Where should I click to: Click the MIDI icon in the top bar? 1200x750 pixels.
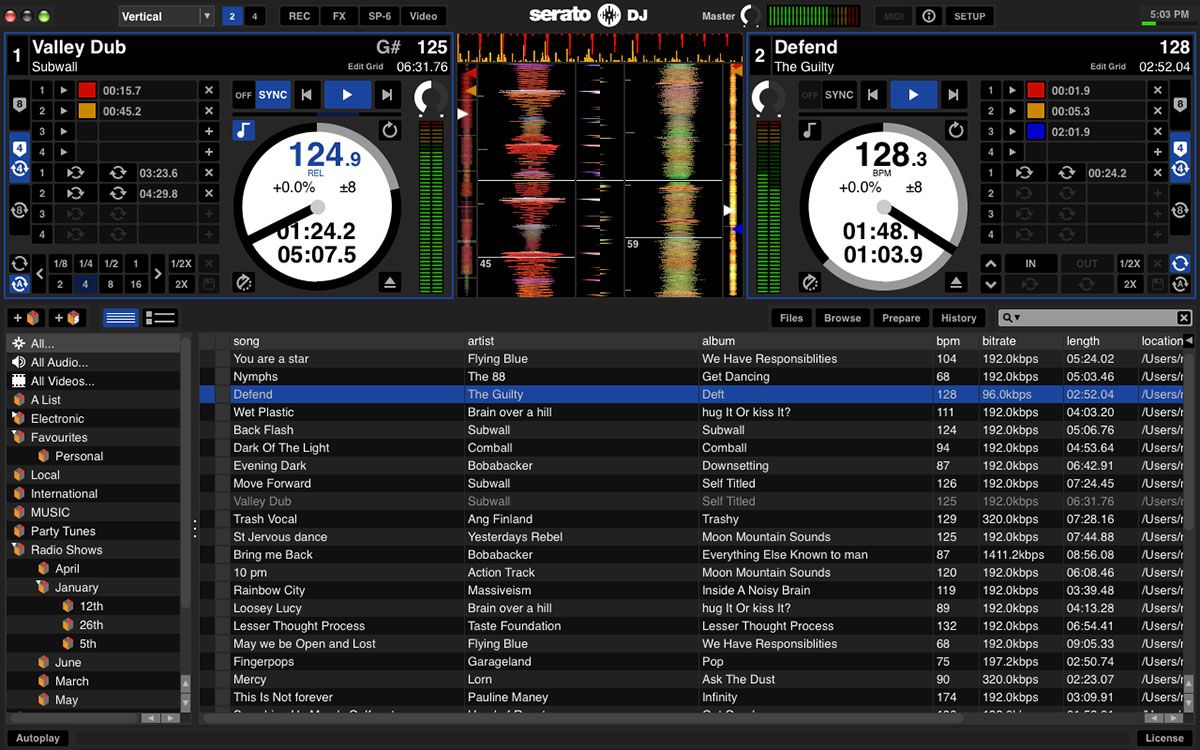(893, 15)
